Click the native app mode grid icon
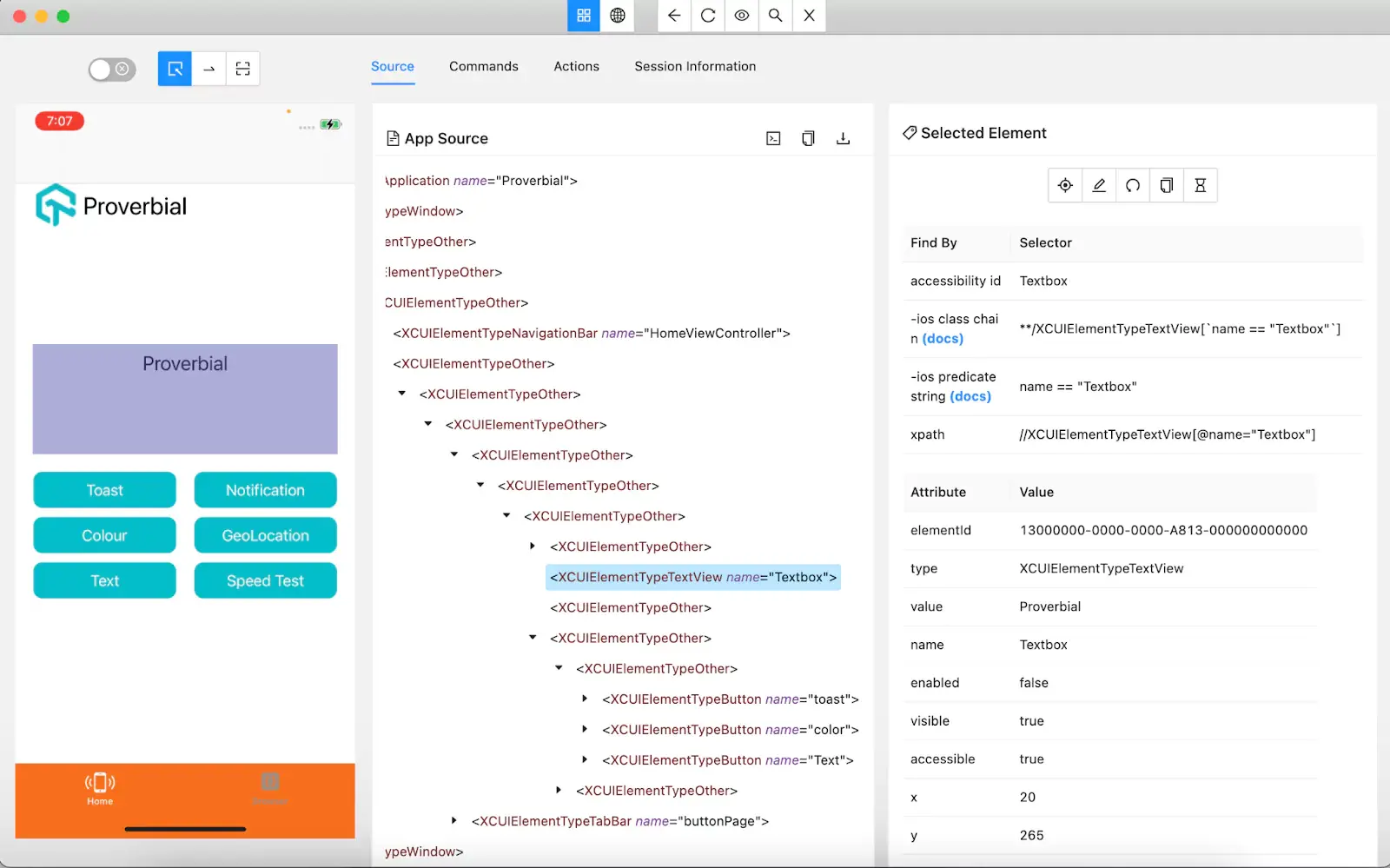The width and height of the screenshot is (1390, 868). click(583, 16)
